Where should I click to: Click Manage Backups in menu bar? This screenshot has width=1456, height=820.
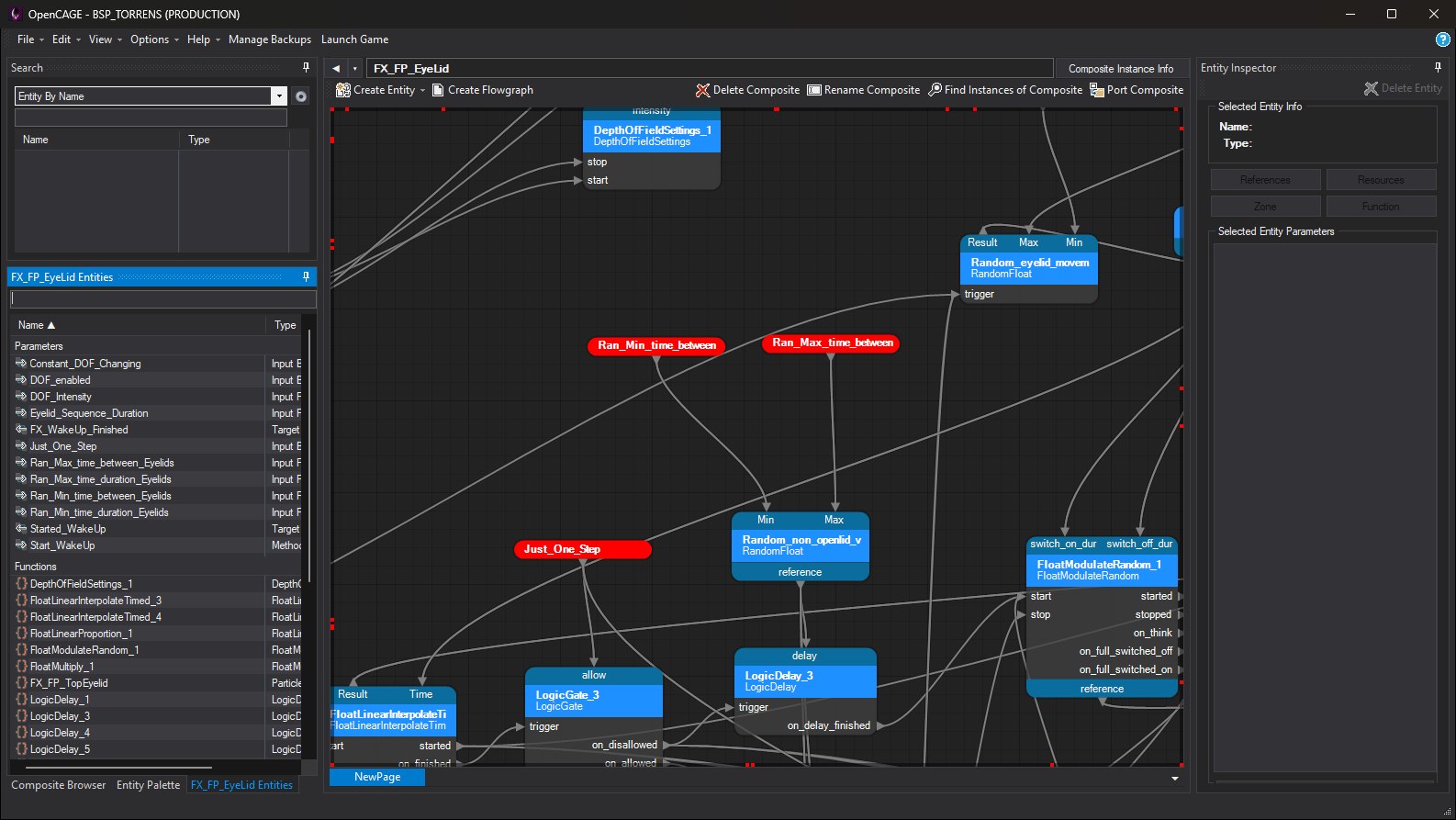pos(270,39)
